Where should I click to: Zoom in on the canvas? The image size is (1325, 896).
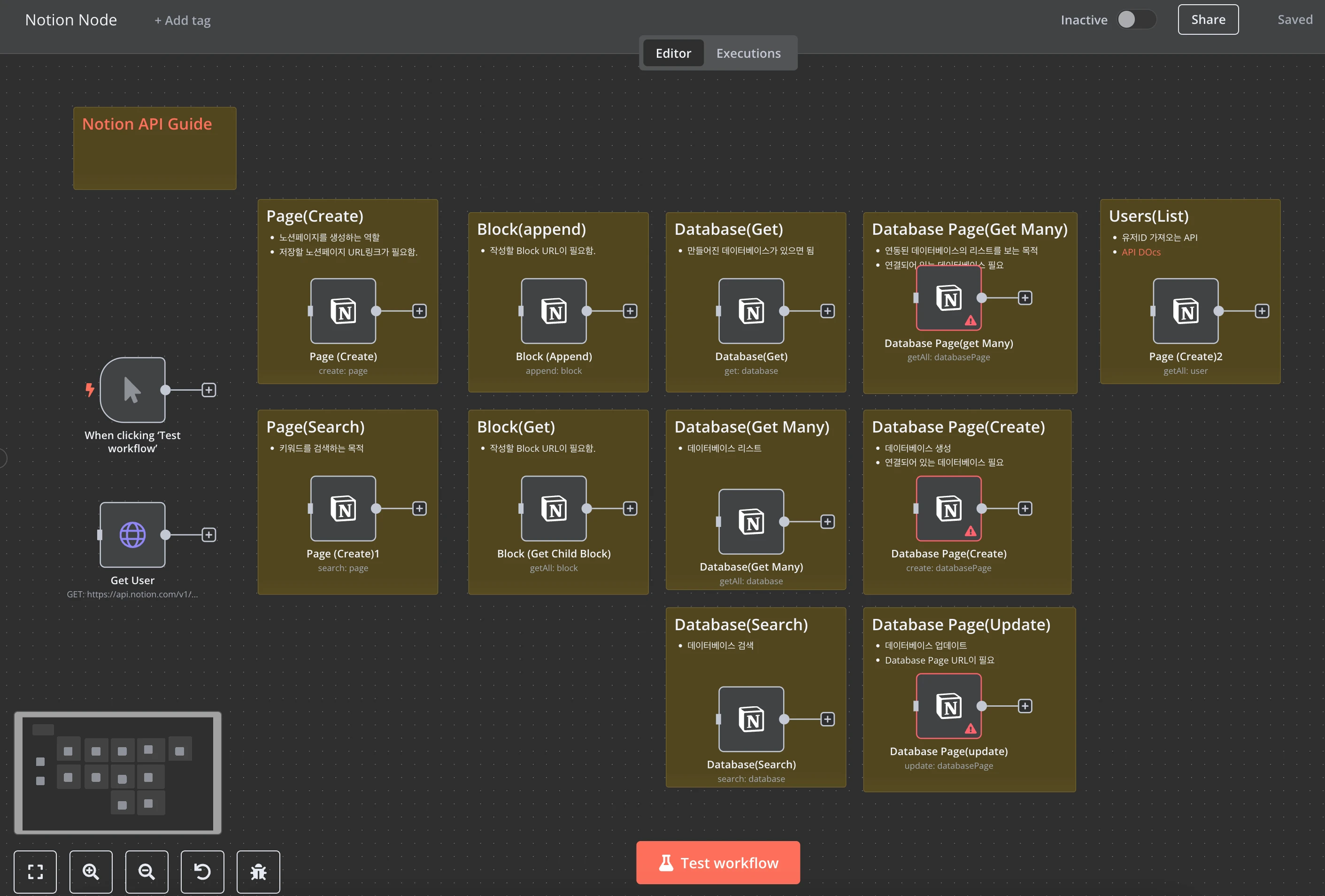point(91,872)
